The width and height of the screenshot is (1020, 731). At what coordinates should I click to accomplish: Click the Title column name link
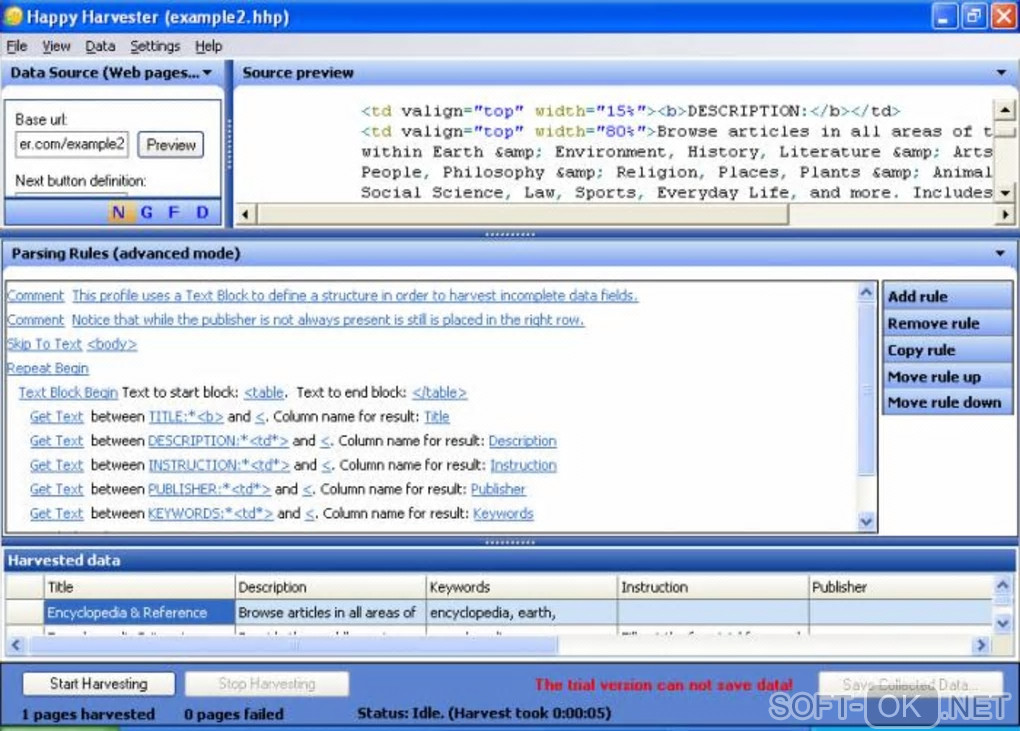(436, 416)
